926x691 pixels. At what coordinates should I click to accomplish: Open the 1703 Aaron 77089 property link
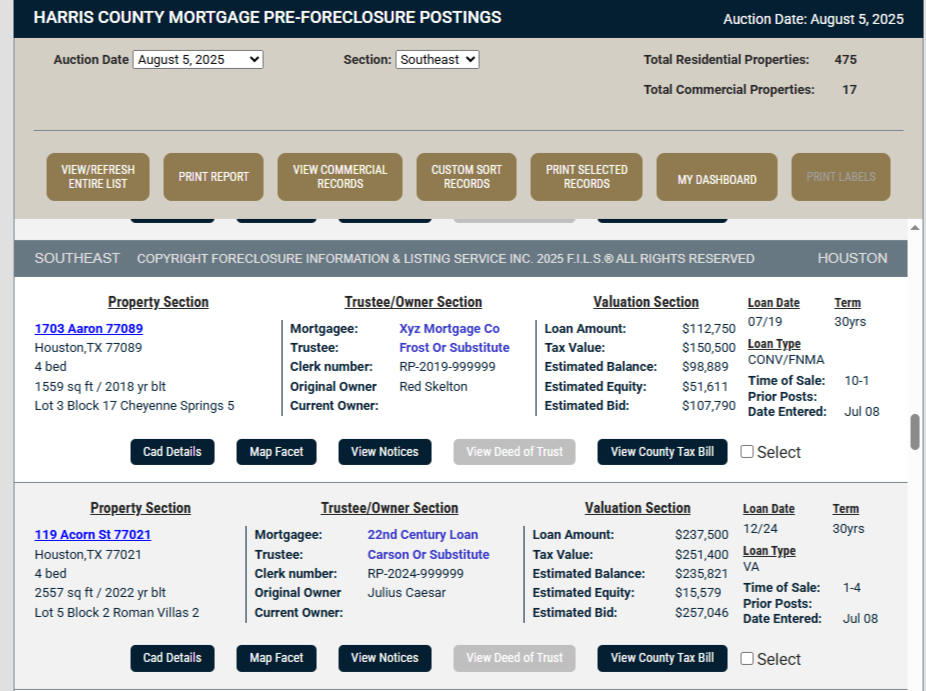[88, 328]
